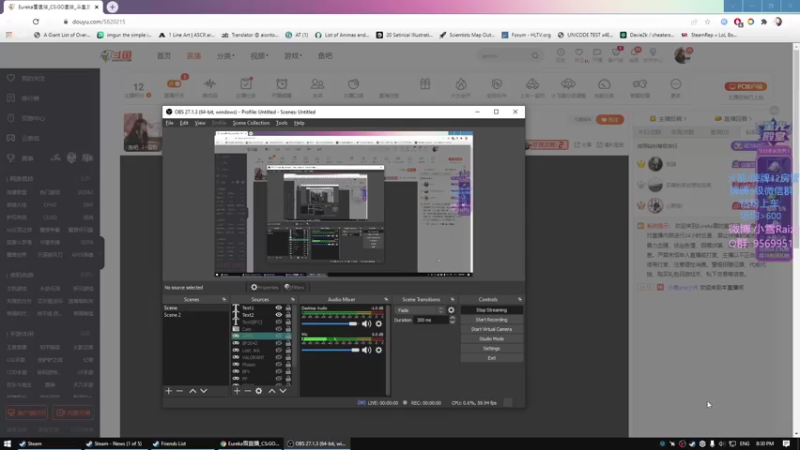Move source down in the Sources panel
Viewport: 800px width, 450px height.
click(283, 391)
